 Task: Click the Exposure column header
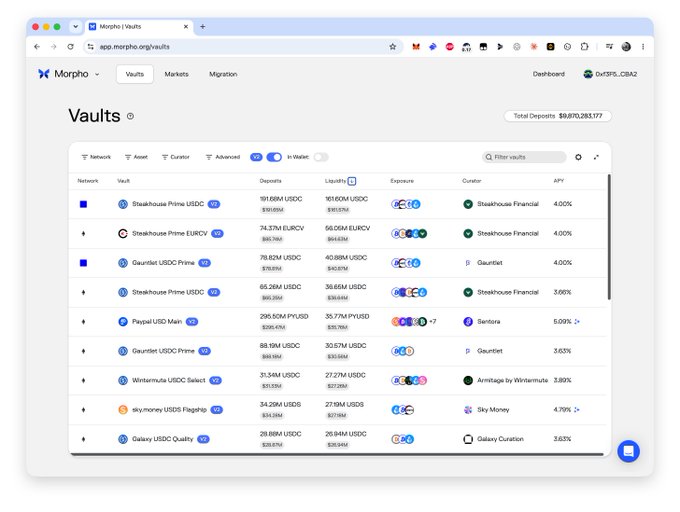(x=402, y=181)
